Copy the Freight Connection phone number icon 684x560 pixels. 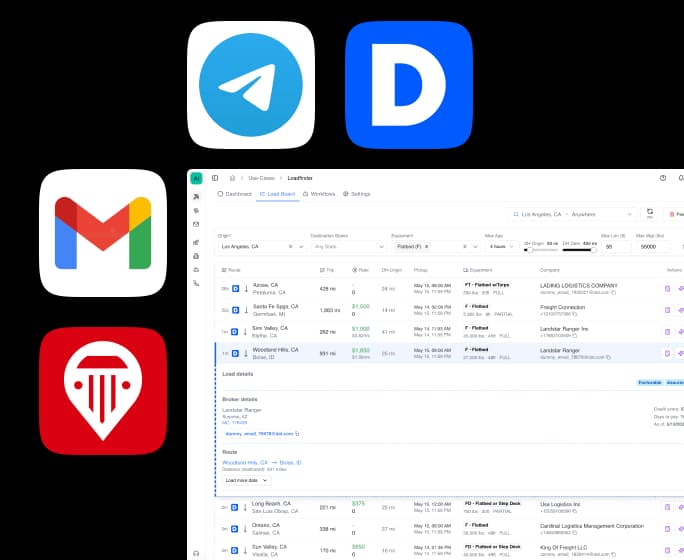pyautogui.click(x=575, y=314)
